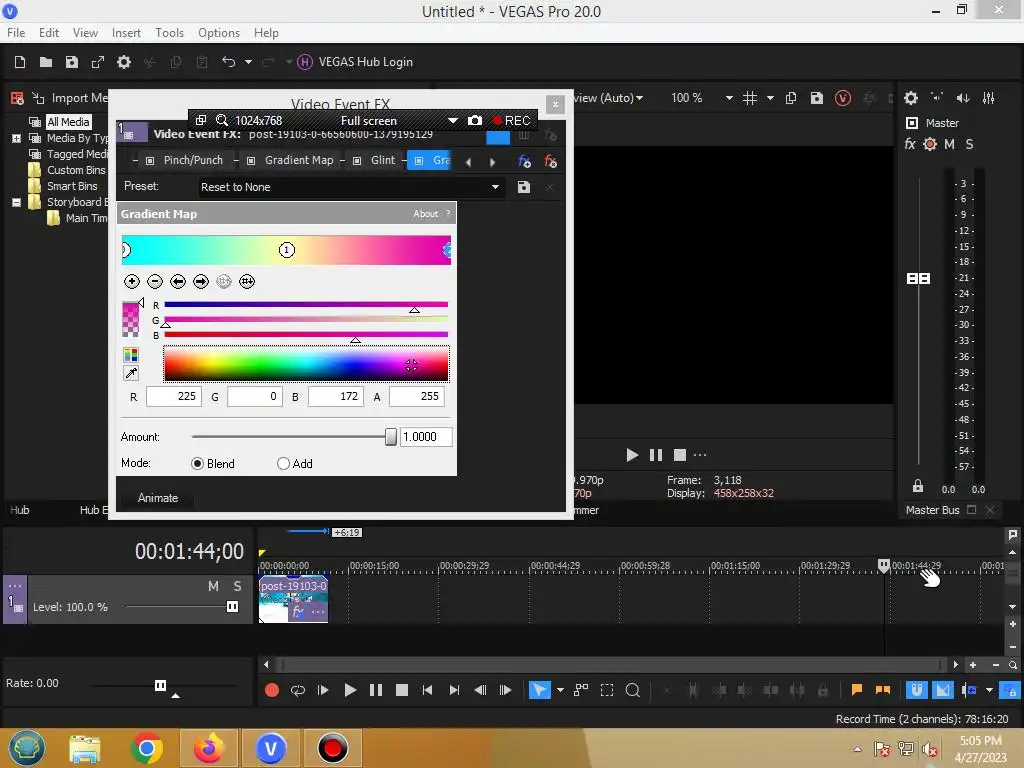Select the Add mode radio button
Image resolution: width=1024 pixels, height=768 pixels.
[283, 464]
